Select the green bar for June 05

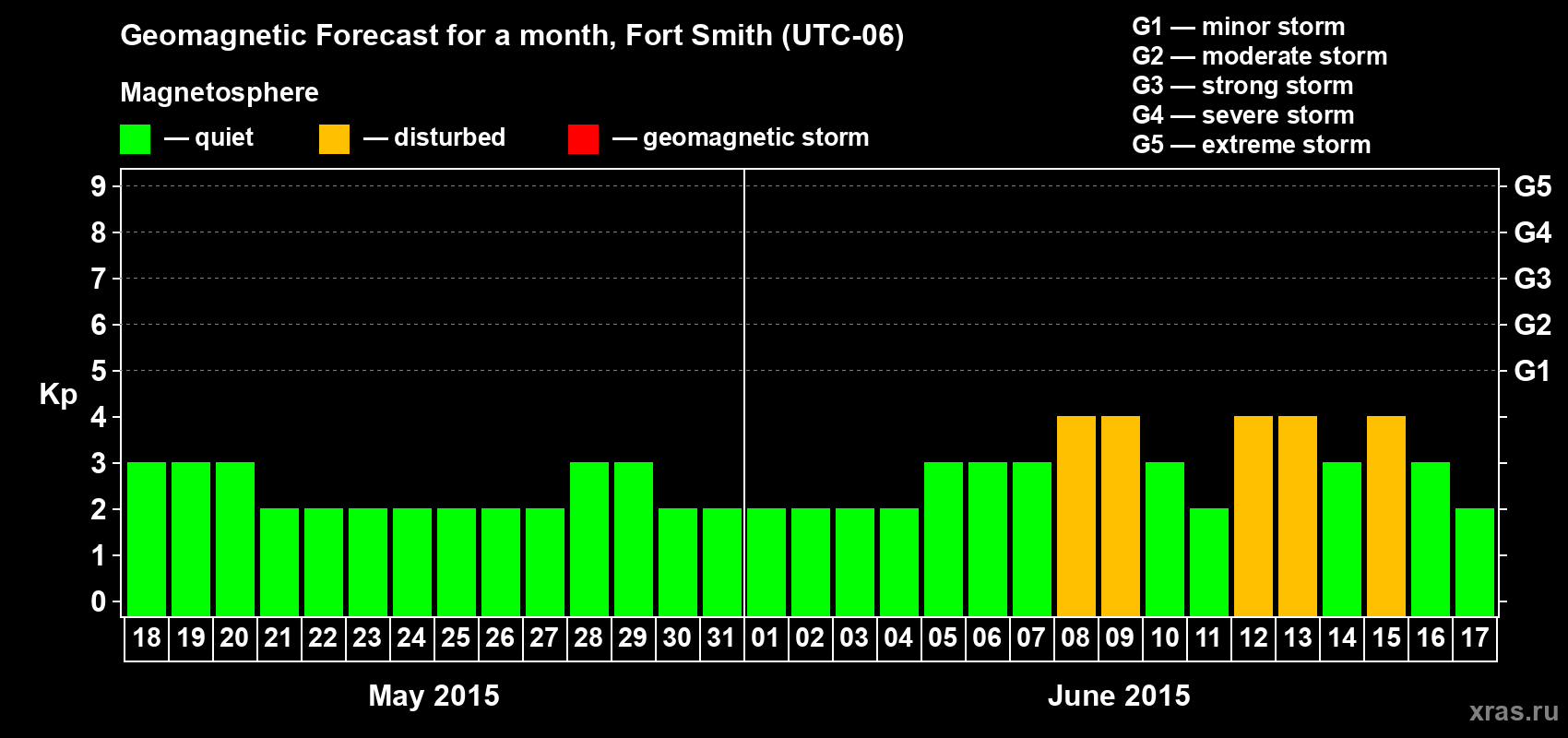[x=944, y=539]
